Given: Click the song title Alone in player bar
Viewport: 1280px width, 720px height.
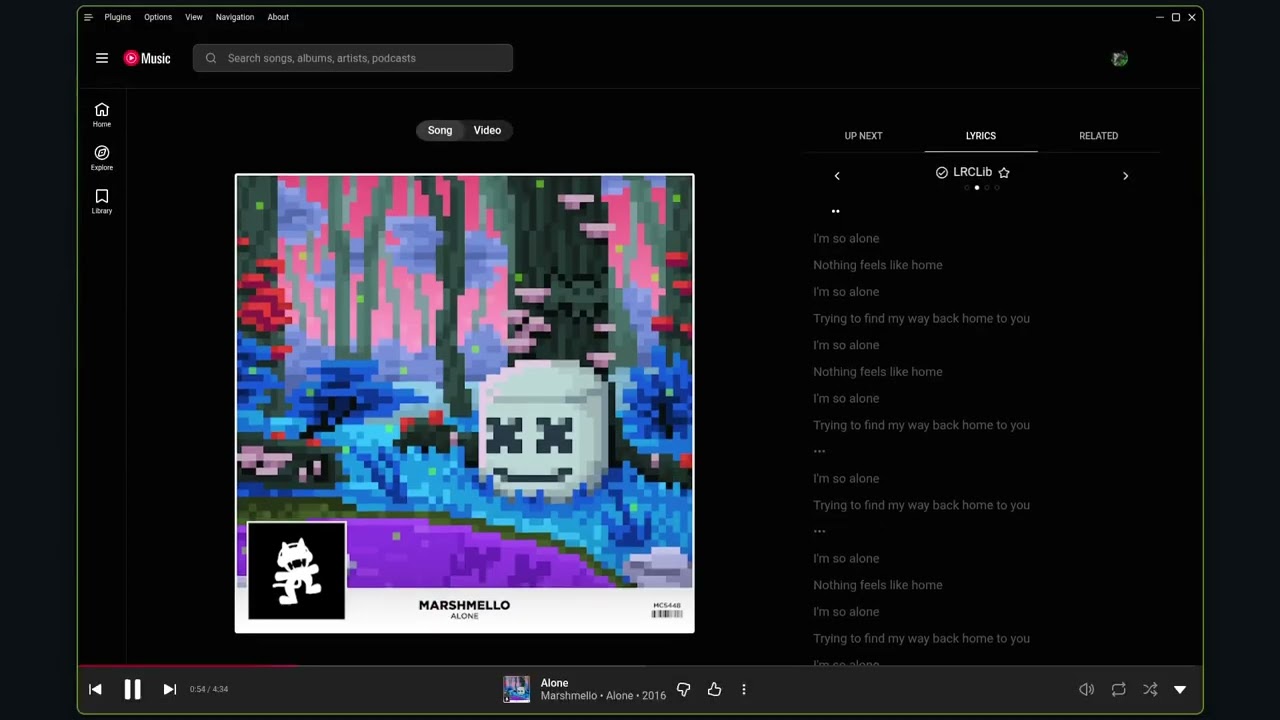Looking at the screenshot, I should pos(554,683).
